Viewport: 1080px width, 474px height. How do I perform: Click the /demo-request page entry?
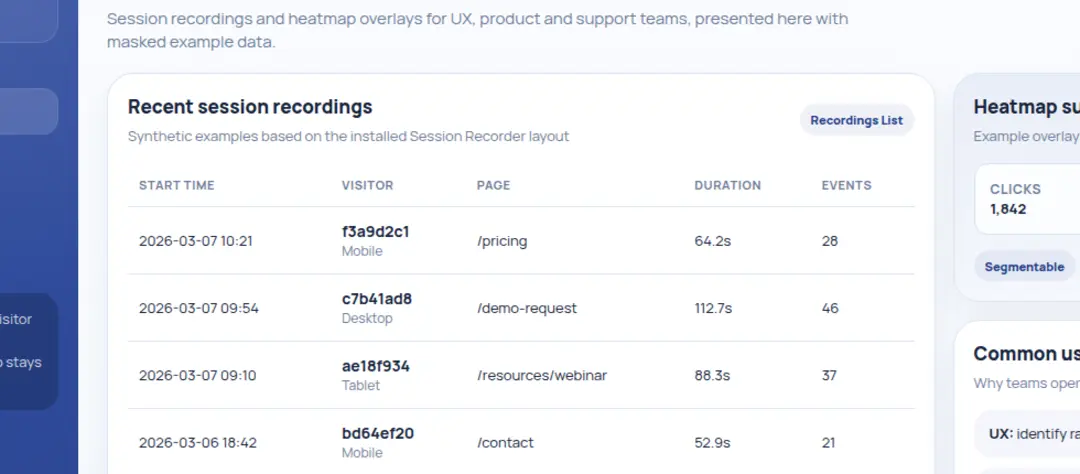(527, 308)
